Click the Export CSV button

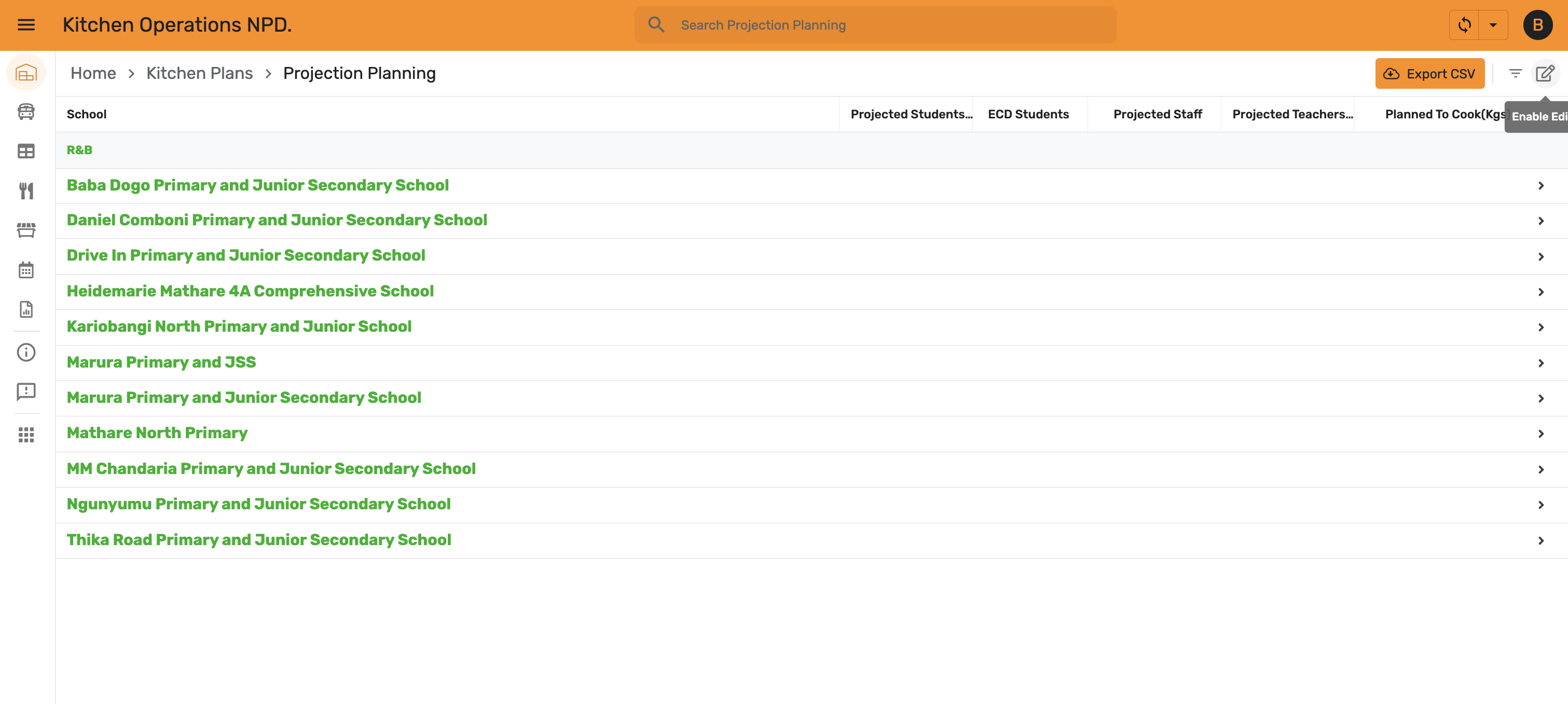(1430, 74)
